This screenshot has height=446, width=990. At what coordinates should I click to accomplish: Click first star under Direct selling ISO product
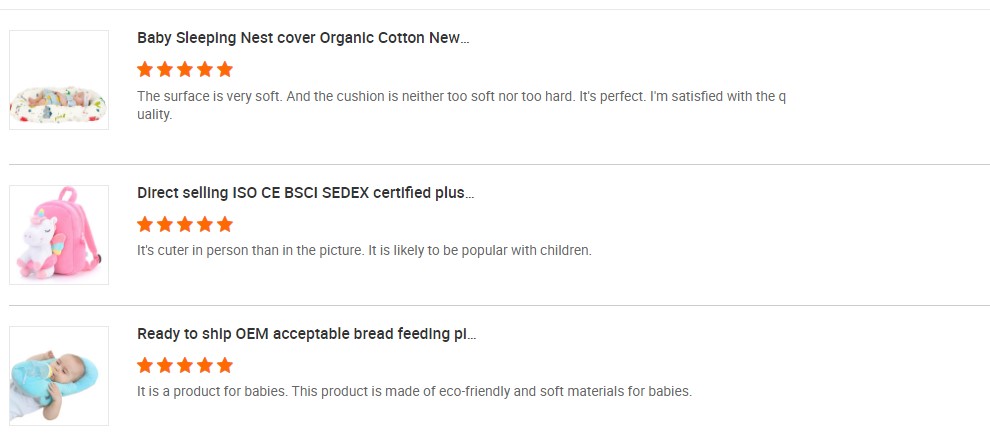(145, 224)
